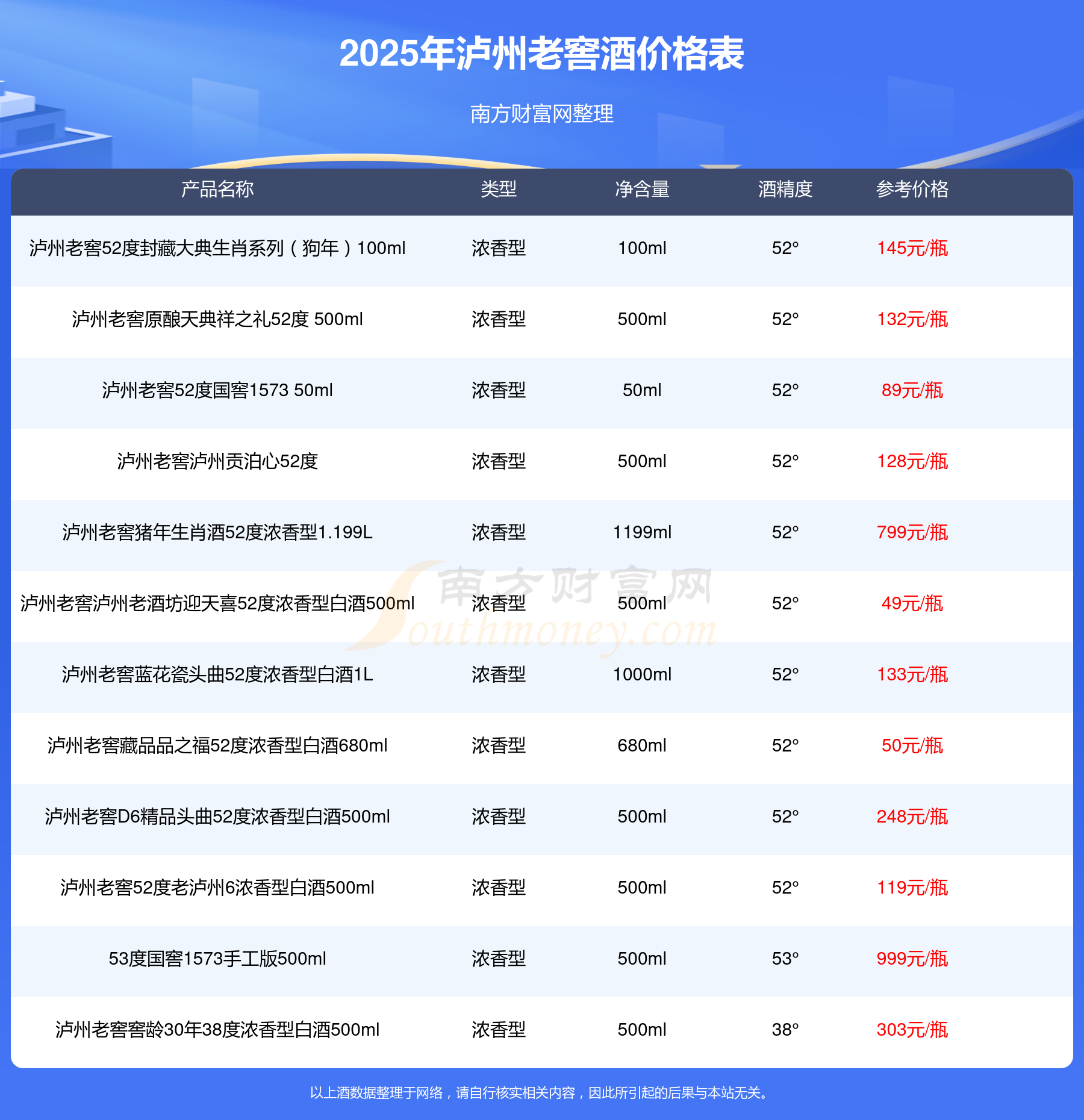The image size is (1084, 1120).
Task: Click 浓香型 type in the 狗年 row
Action: coord(499,248)
